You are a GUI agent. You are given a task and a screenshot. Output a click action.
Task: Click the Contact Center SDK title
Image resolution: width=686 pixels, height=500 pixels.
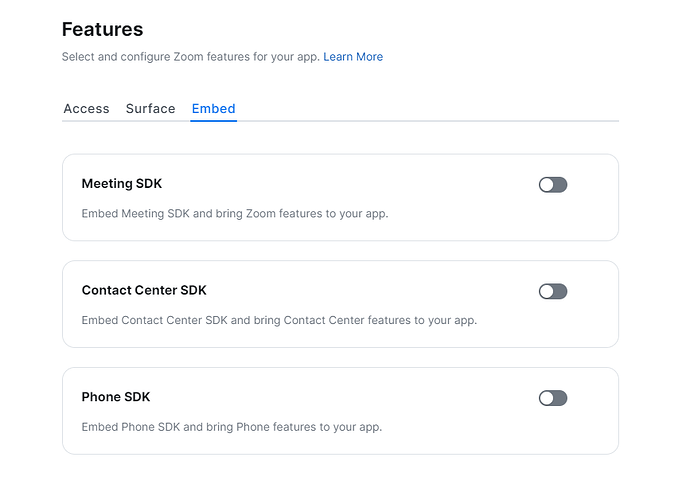click(144, 291)
